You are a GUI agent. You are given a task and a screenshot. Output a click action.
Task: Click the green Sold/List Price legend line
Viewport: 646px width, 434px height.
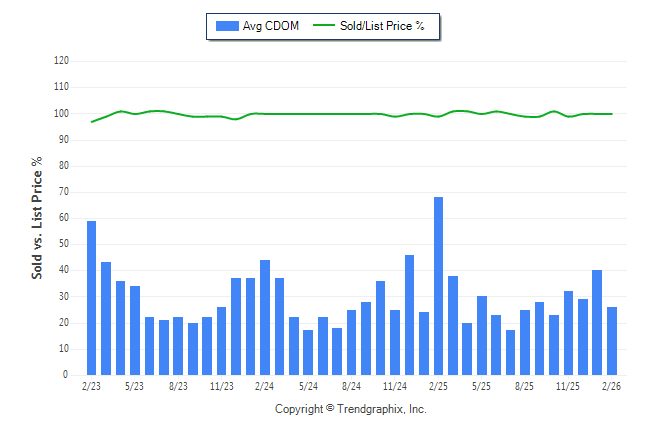tap(329, 26)
